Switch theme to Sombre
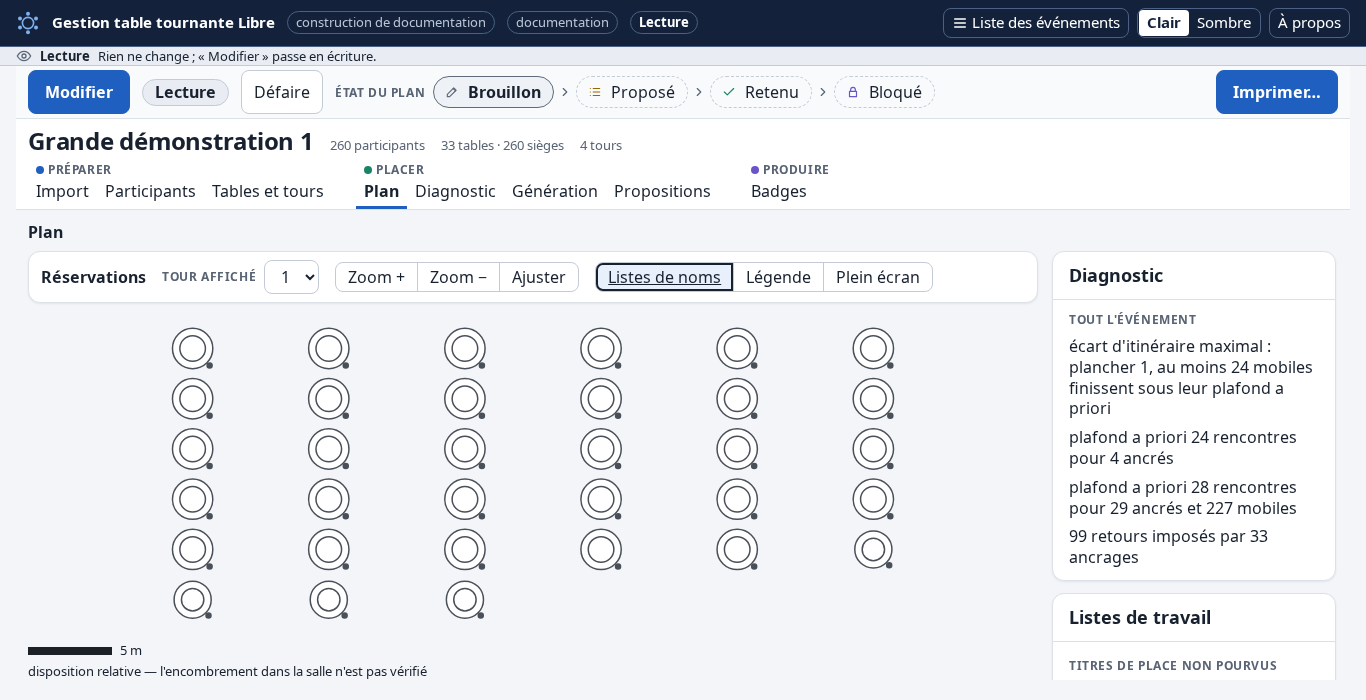The height and width of the screenshot is (700, 1366). 1224,23
